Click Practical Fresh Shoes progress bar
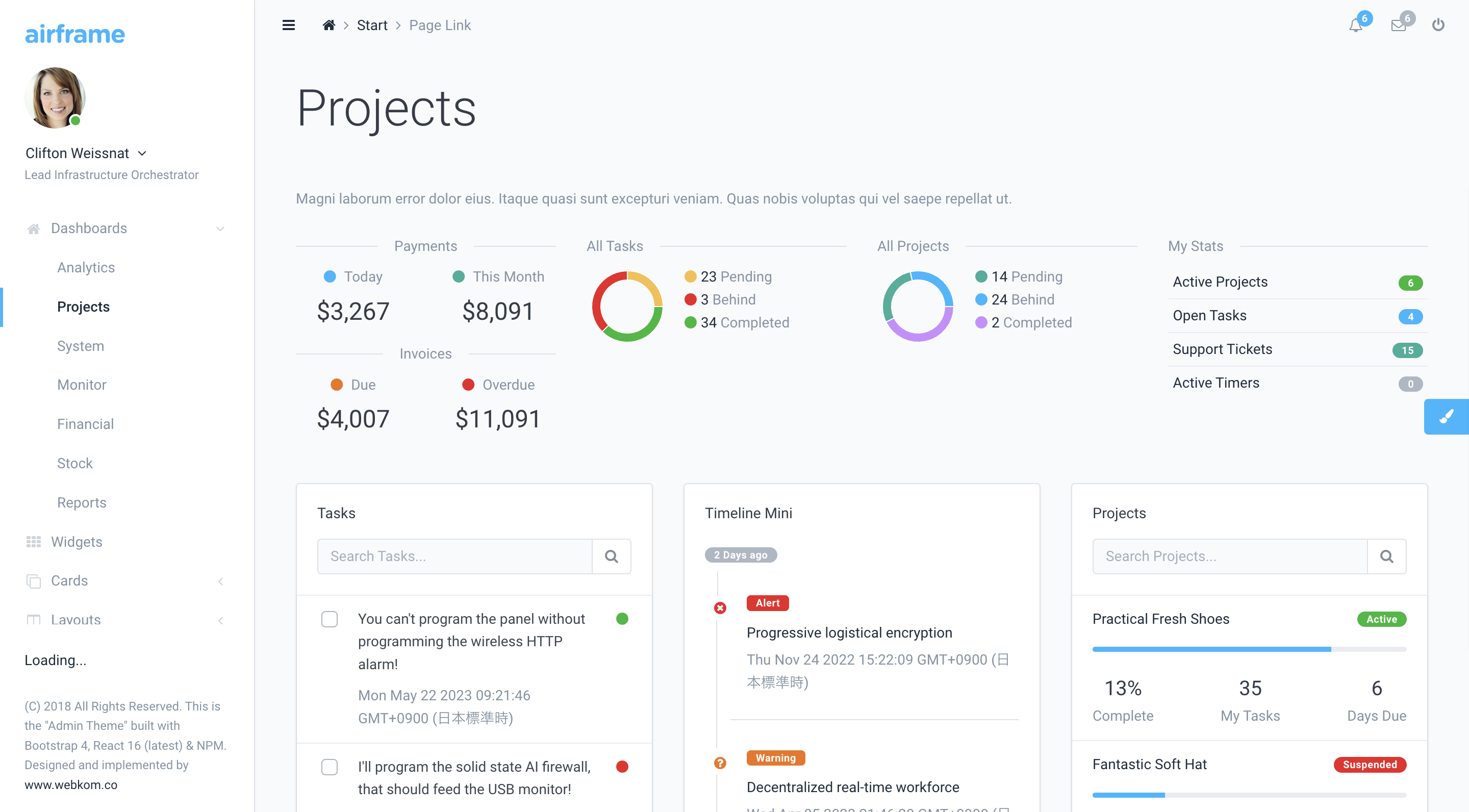The width and height of the screenshot is (1469, 812). [1249, 649]
